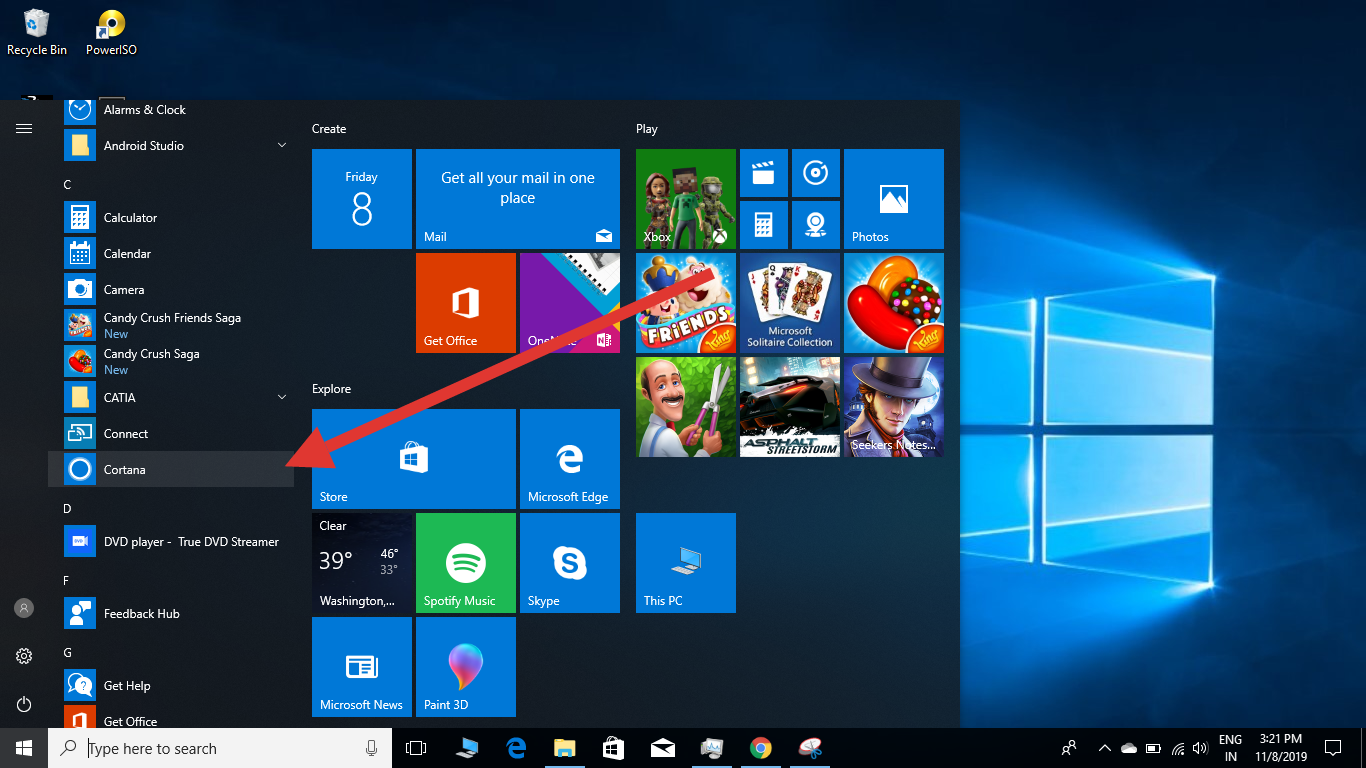
Task: Open DVD player - True DVD Streamer
Action: pyautogui.click(x=170, y=542)
